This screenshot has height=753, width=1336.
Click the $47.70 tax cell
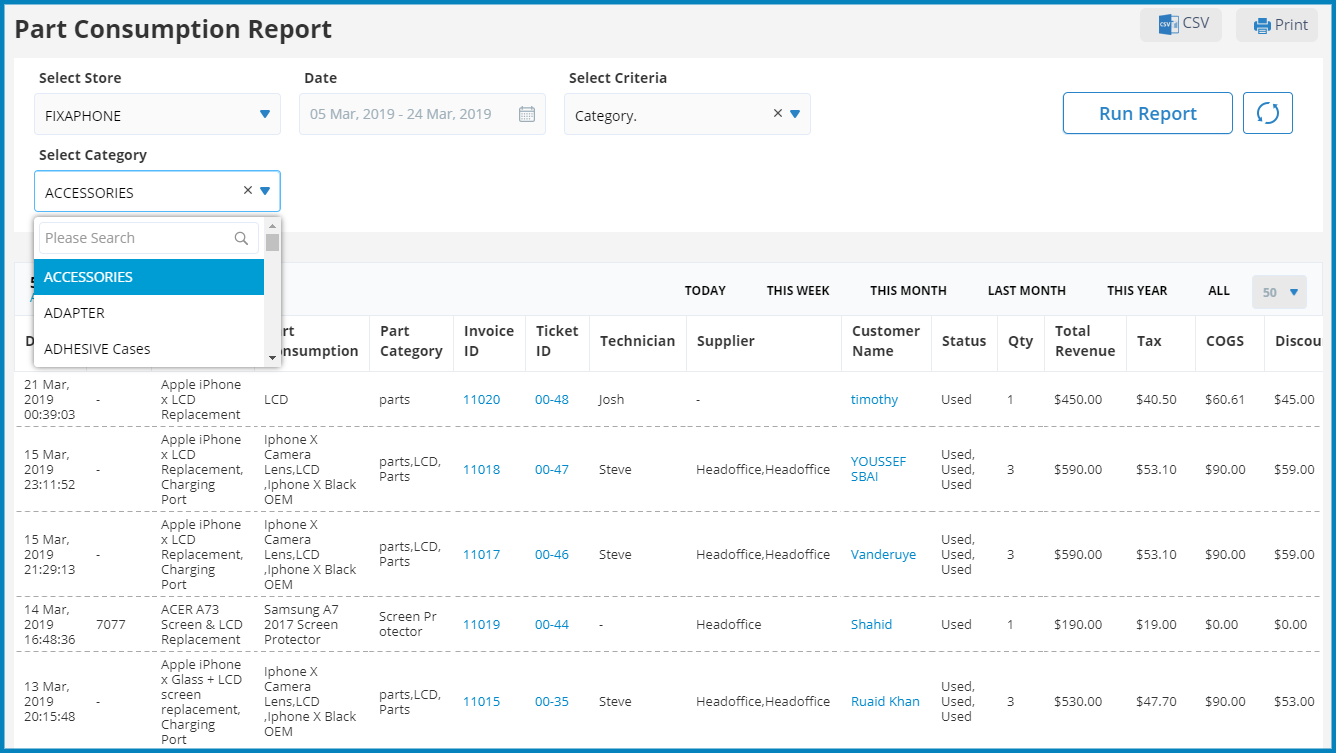coord(1156,701)
